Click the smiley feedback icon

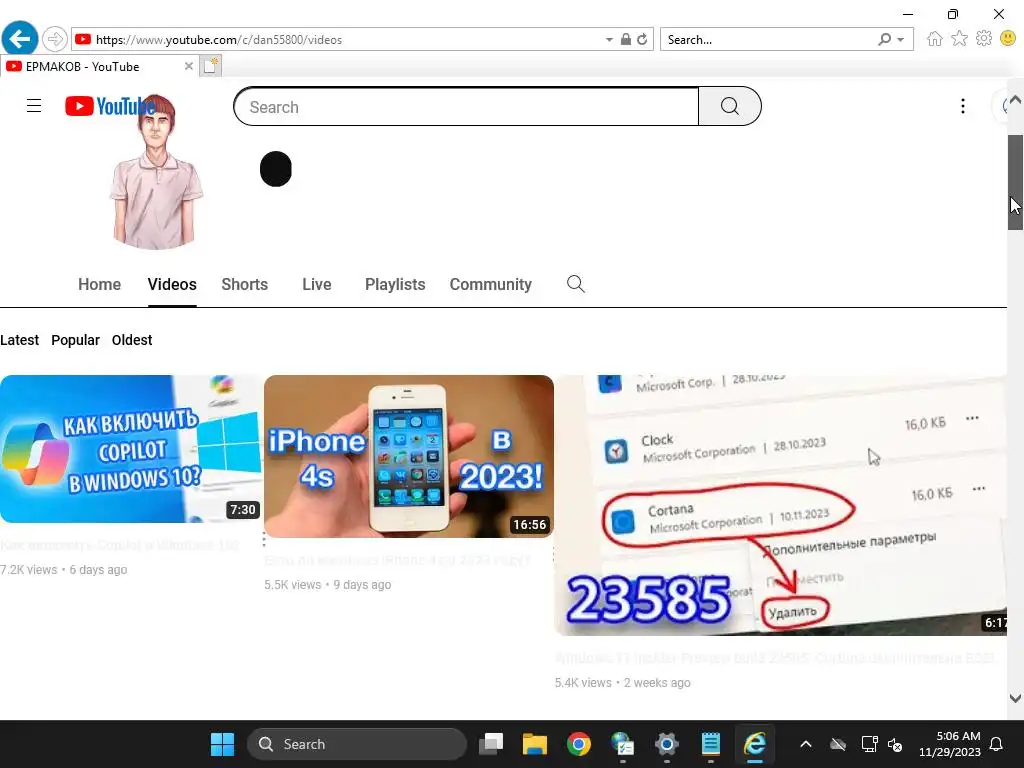pos(1008,39)
